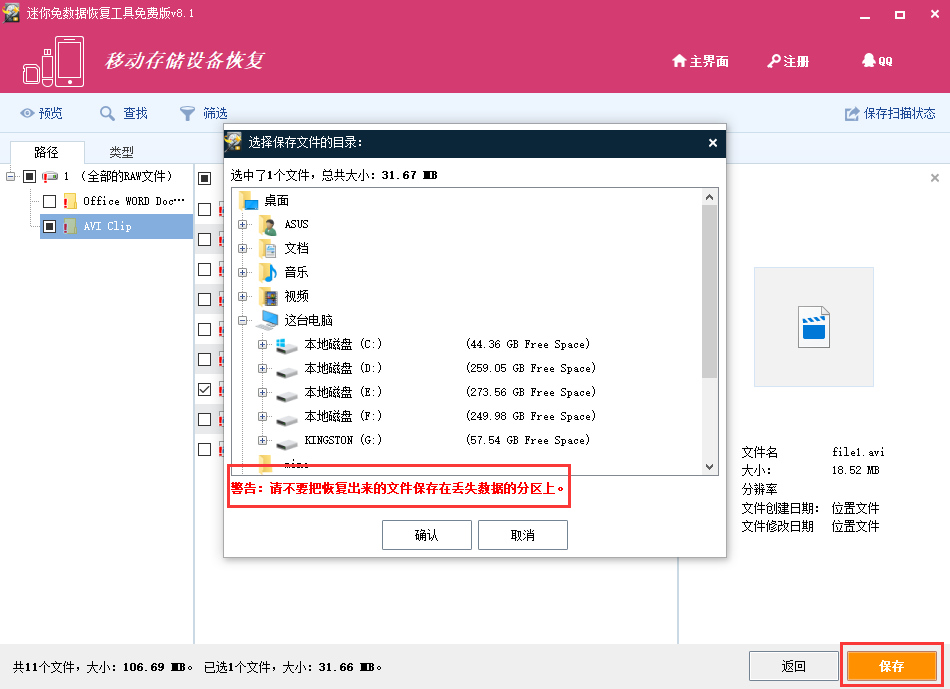Select the 音乐 music folder icon
The image size is (950, 689).
pyautogui.click(x=268, y=272)
